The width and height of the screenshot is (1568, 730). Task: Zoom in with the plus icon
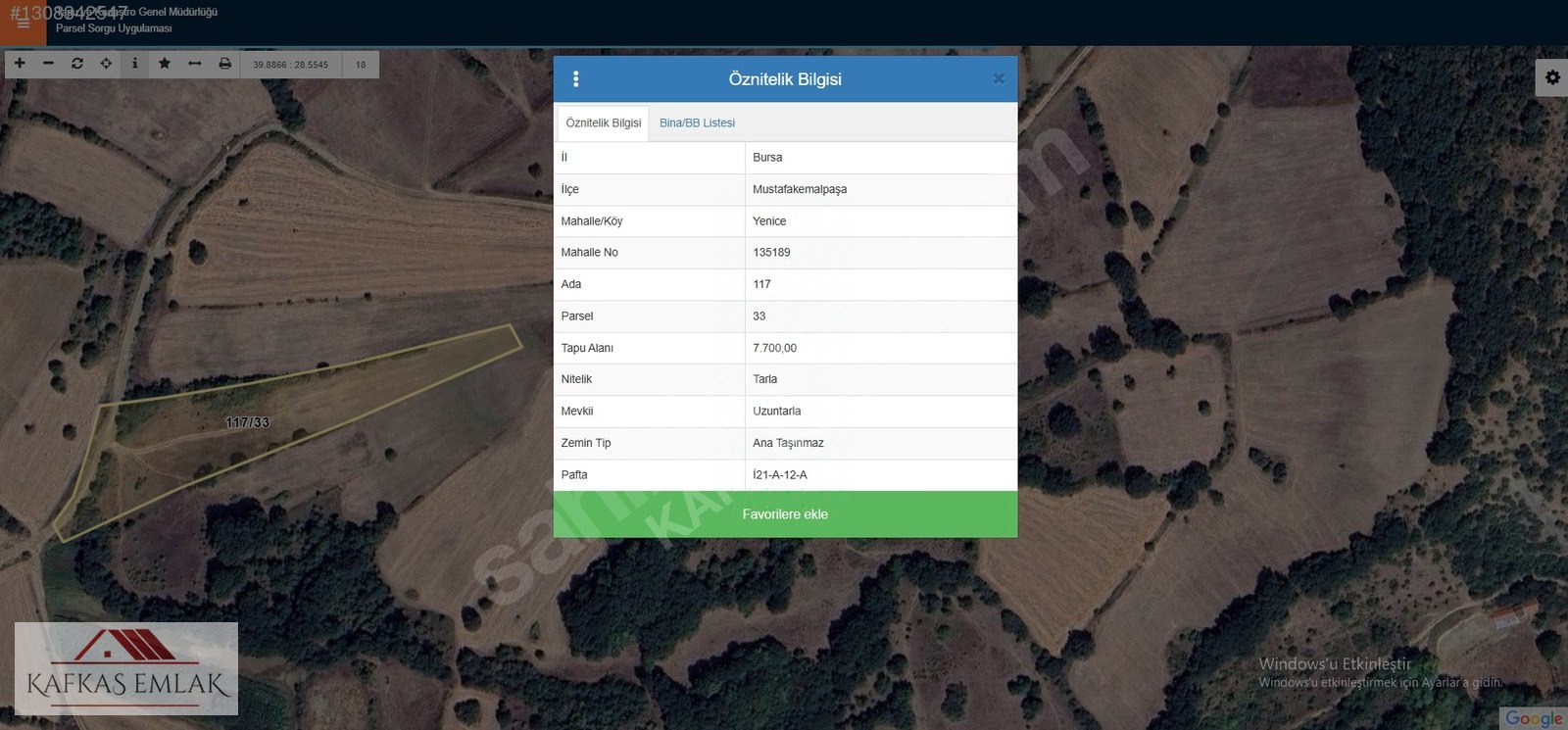click(20, 64)
